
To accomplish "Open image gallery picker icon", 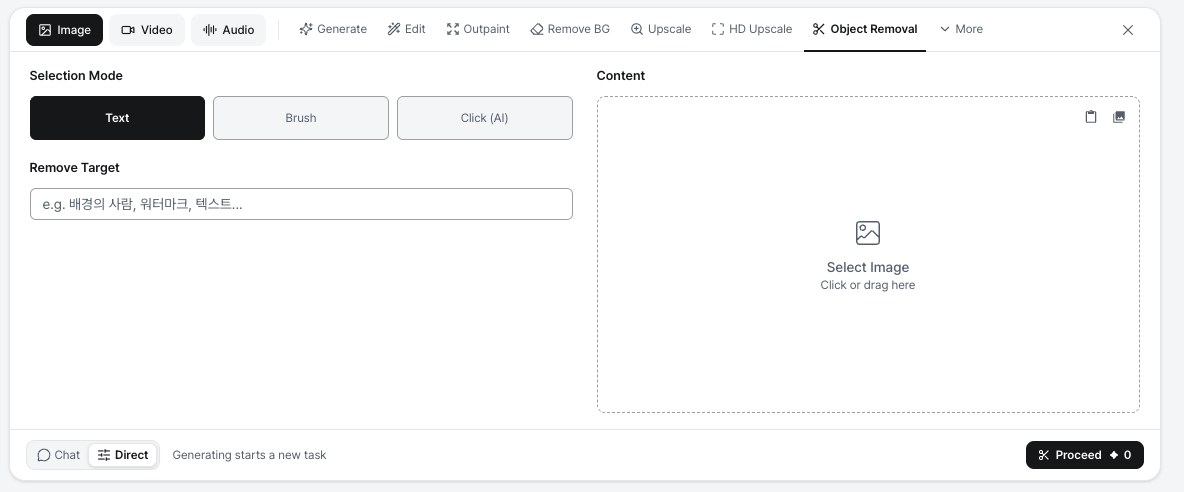I will 1119,117.
